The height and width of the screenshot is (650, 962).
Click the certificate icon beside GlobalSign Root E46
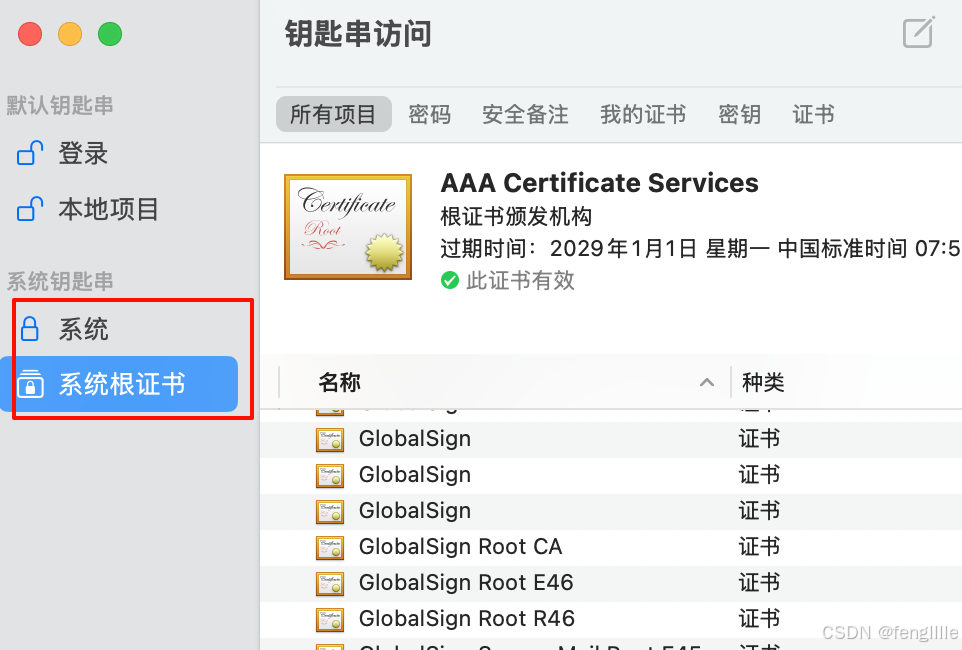click(330, 583)
